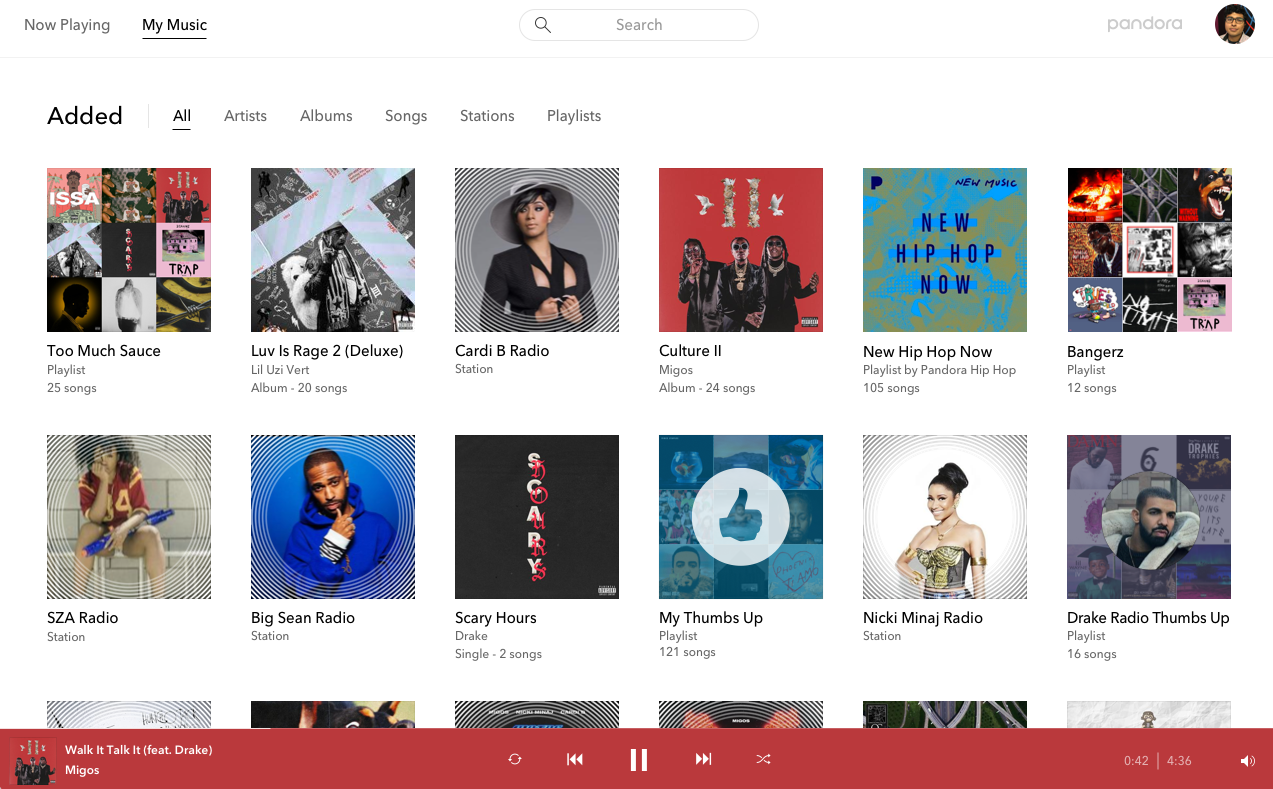Image resolution: width=1273 pixels, height=789 pixels.
Task: Skip to the next track
Action: point(704,759)
